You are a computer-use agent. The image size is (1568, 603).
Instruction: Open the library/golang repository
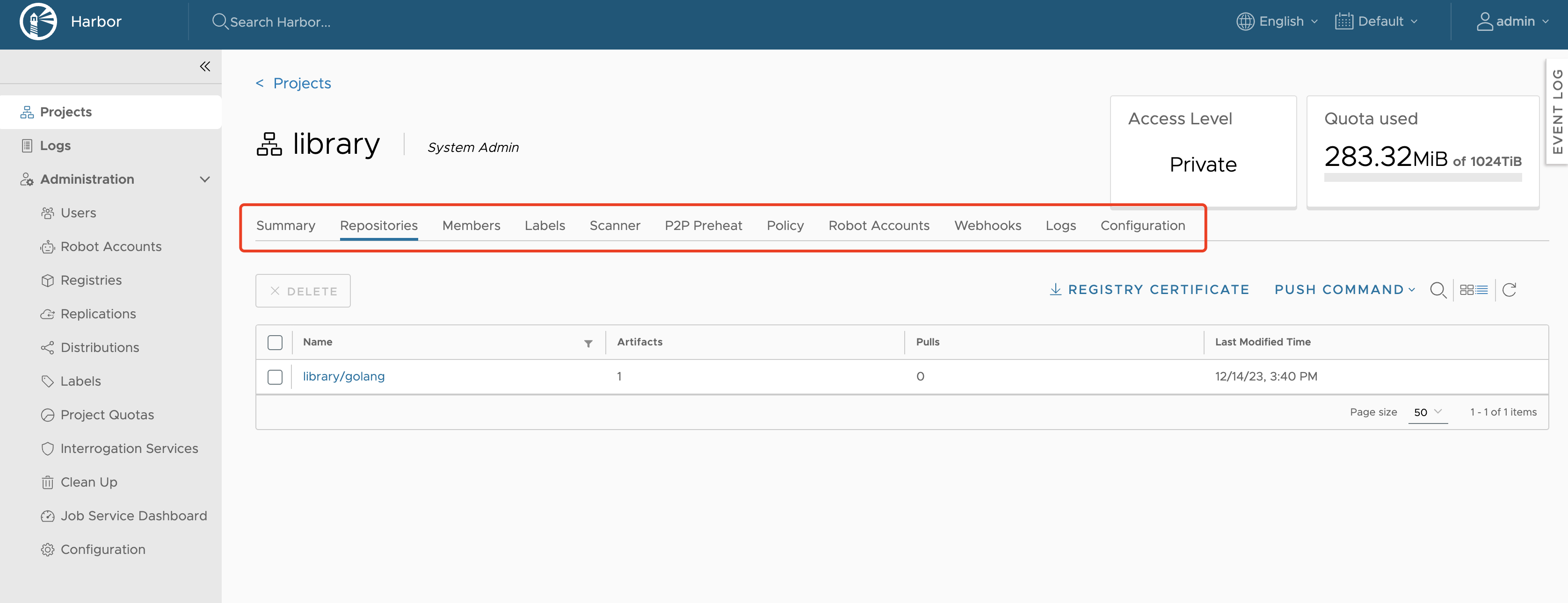(344, 376)
